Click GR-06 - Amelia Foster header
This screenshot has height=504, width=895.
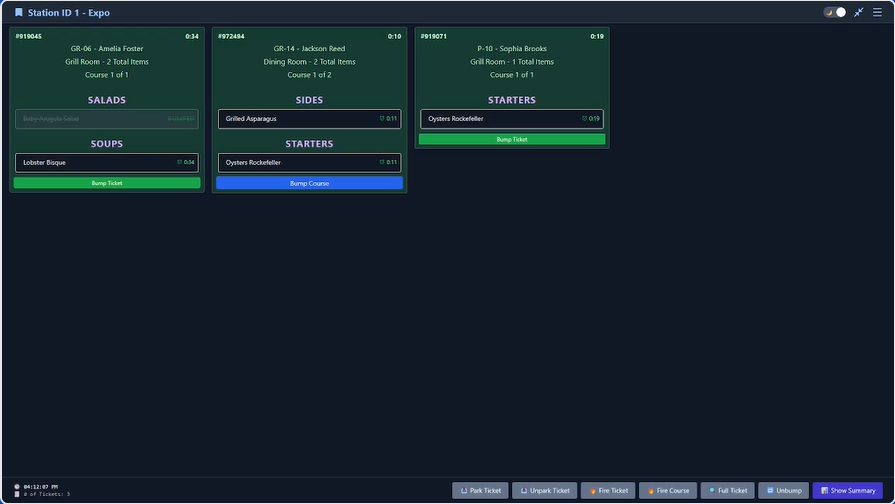[x=107, y=49]
